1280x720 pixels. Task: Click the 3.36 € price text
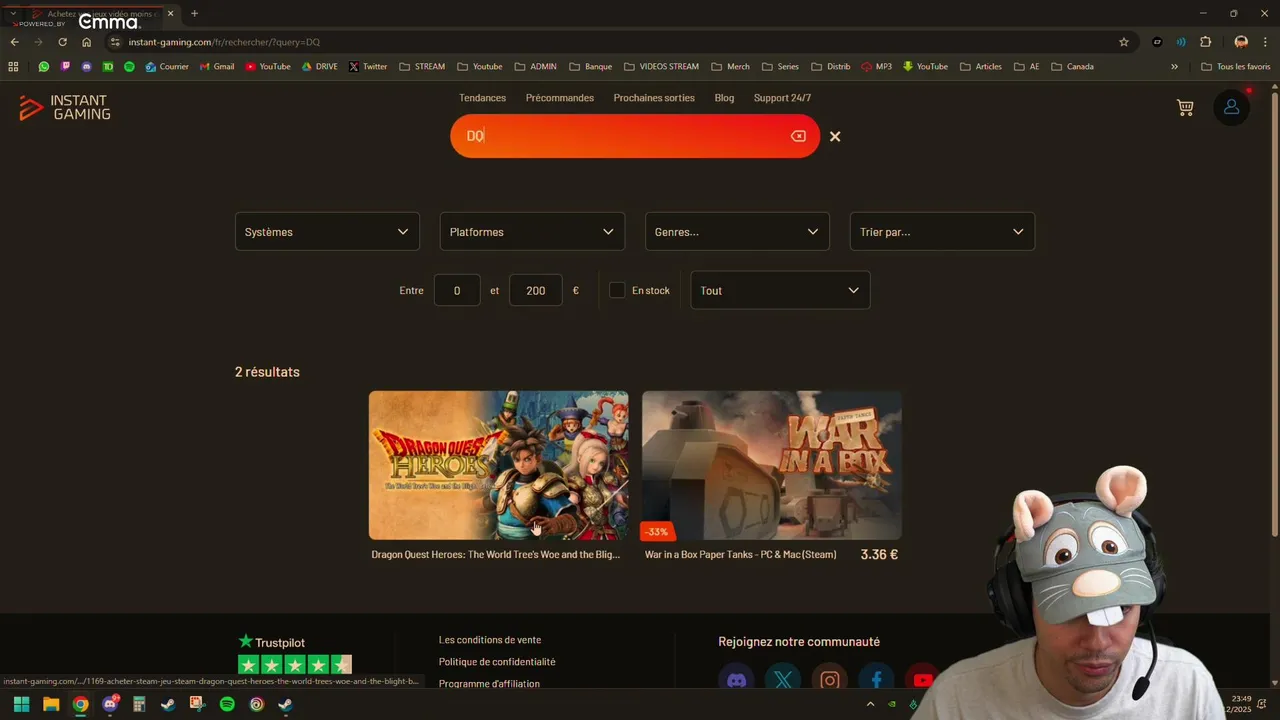click(x=879, y=554)
